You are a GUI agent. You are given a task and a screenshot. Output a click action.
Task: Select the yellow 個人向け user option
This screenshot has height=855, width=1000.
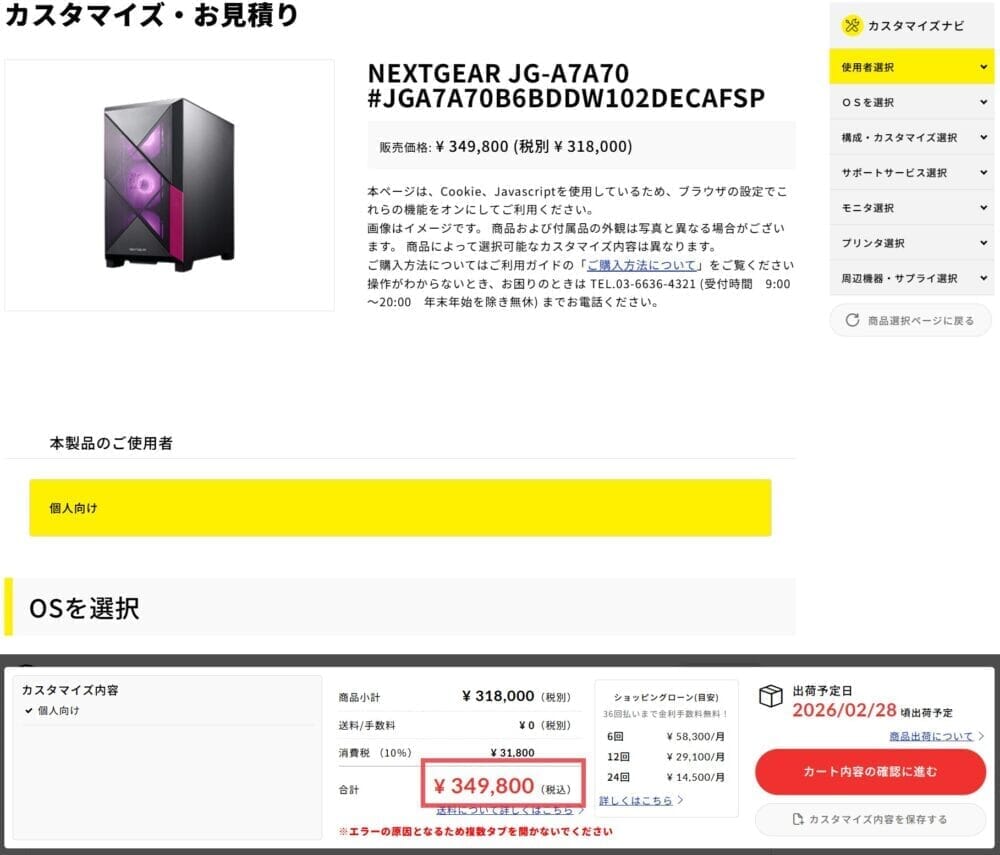(x=400, y=508)
